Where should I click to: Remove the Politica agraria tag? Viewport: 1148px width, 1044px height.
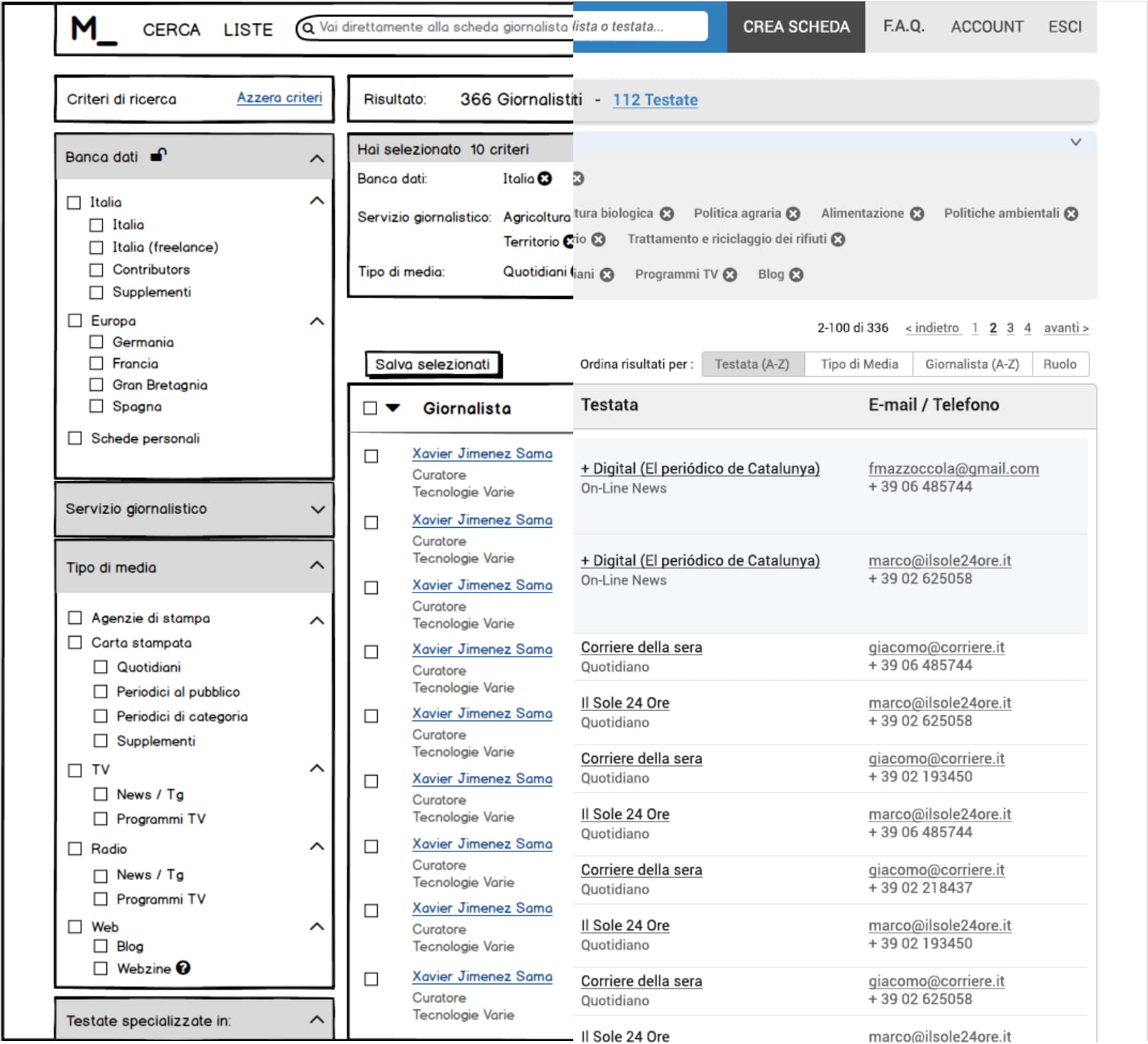(x=793, y=214)
